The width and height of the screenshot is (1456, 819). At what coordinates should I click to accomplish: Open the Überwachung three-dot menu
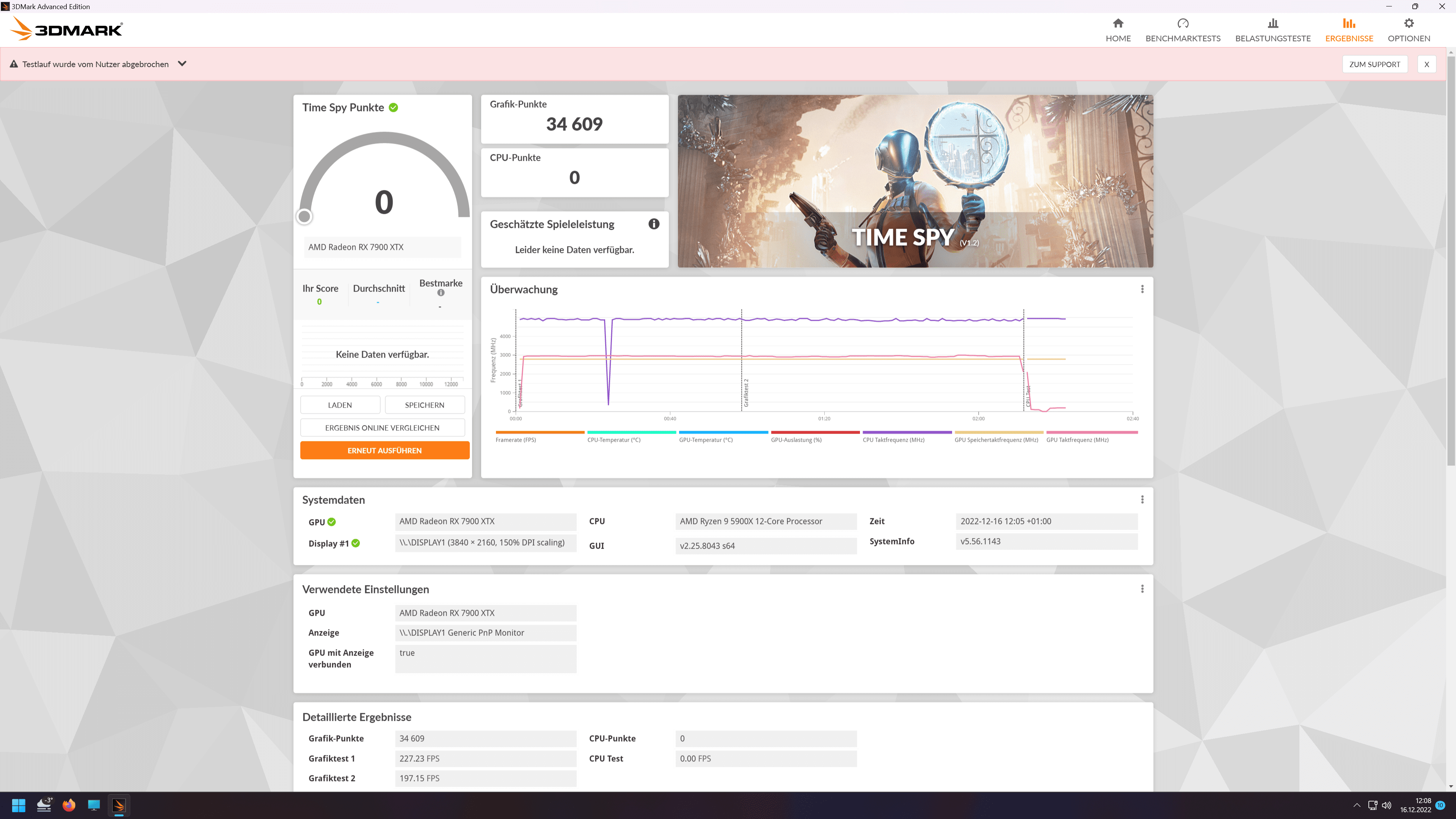1142,289
